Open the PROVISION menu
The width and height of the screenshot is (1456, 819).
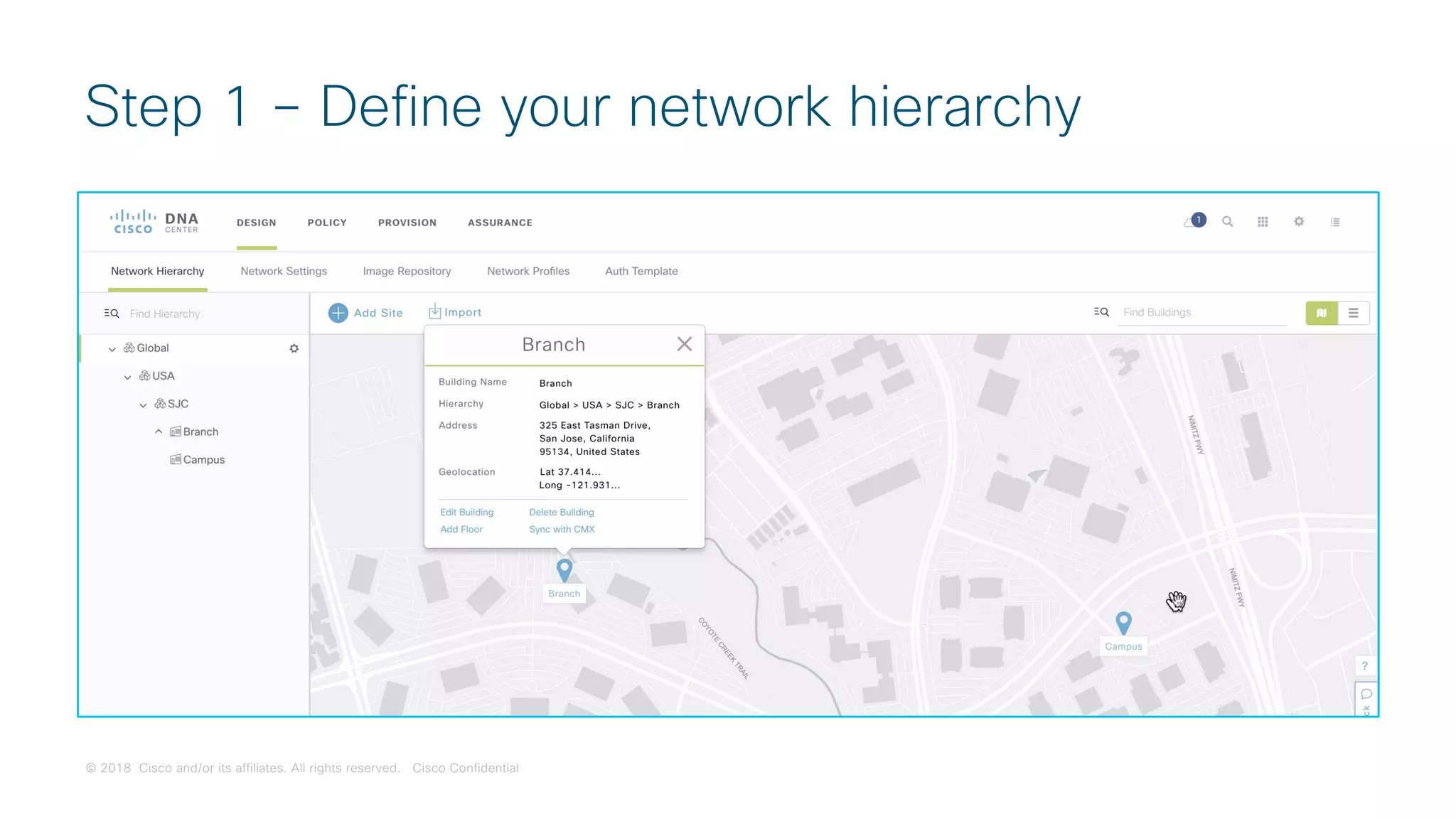coord(407,223)
